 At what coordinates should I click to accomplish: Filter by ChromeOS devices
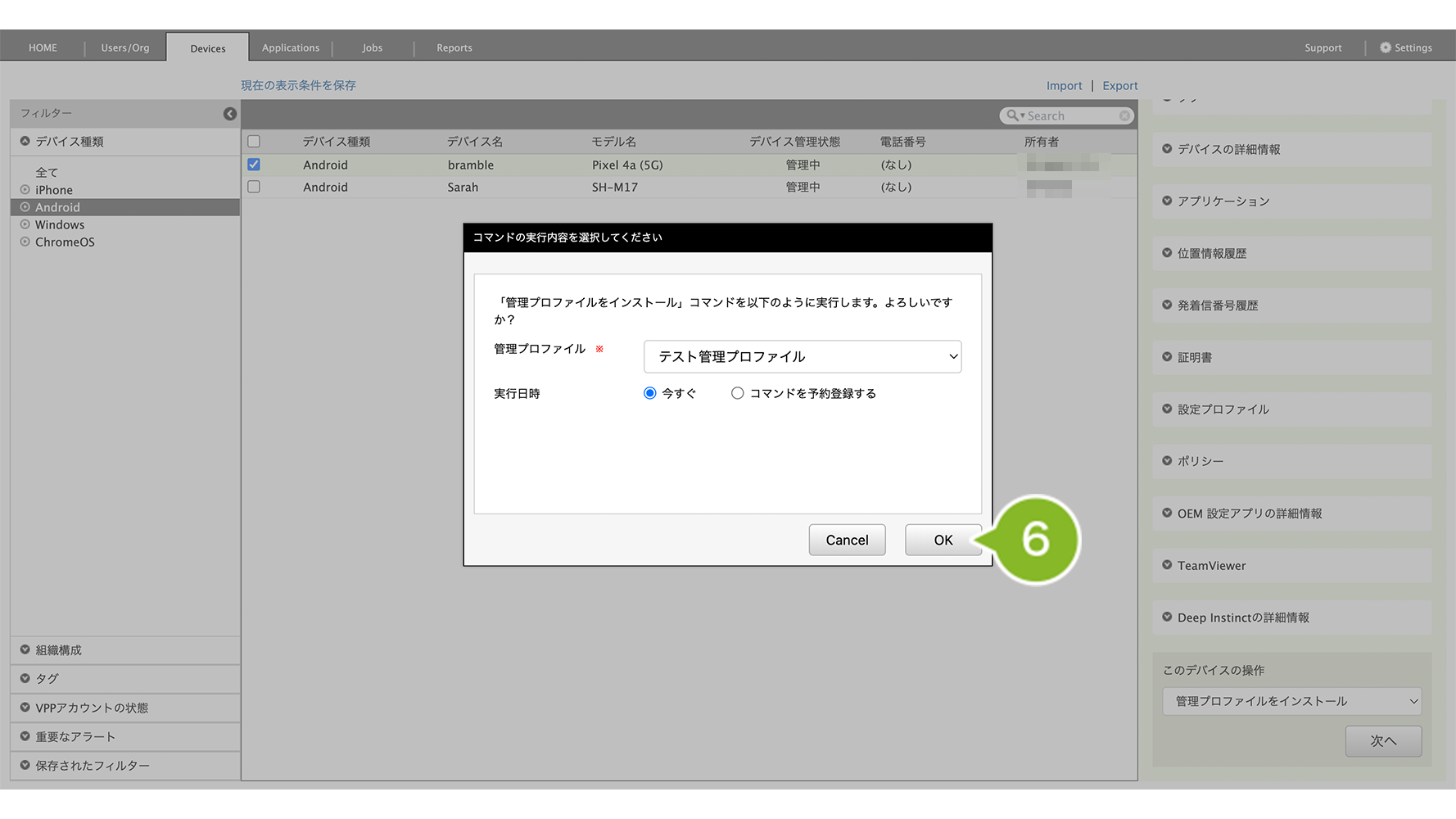click(65, 242)
